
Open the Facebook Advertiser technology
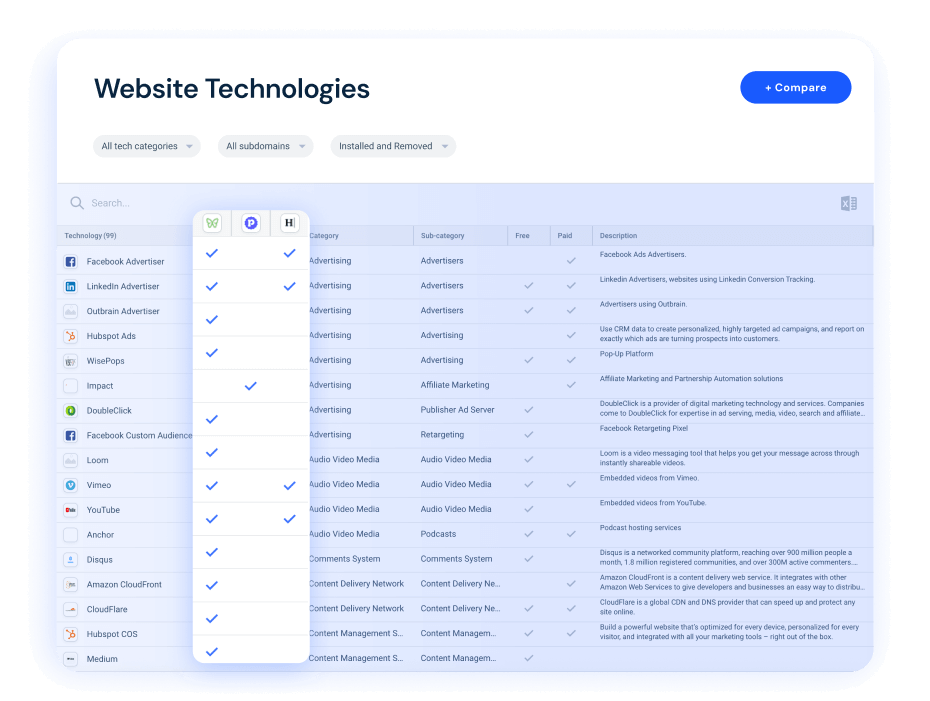pyautogui.click(x=125, y=262)
